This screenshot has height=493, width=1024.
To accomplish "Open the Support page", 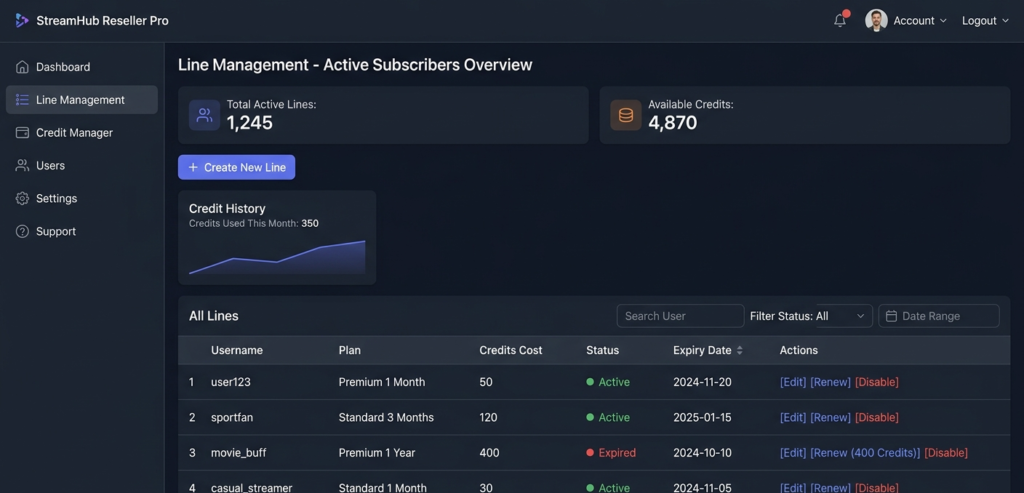I will (82, 231).
